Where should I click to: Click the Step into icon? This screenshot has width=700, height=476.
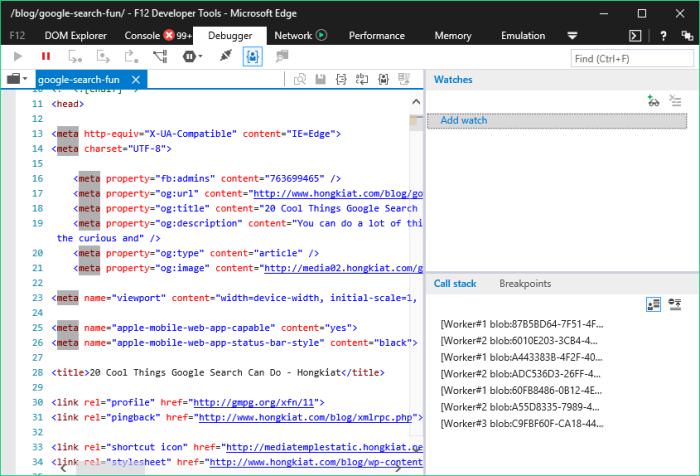[75, 56]
